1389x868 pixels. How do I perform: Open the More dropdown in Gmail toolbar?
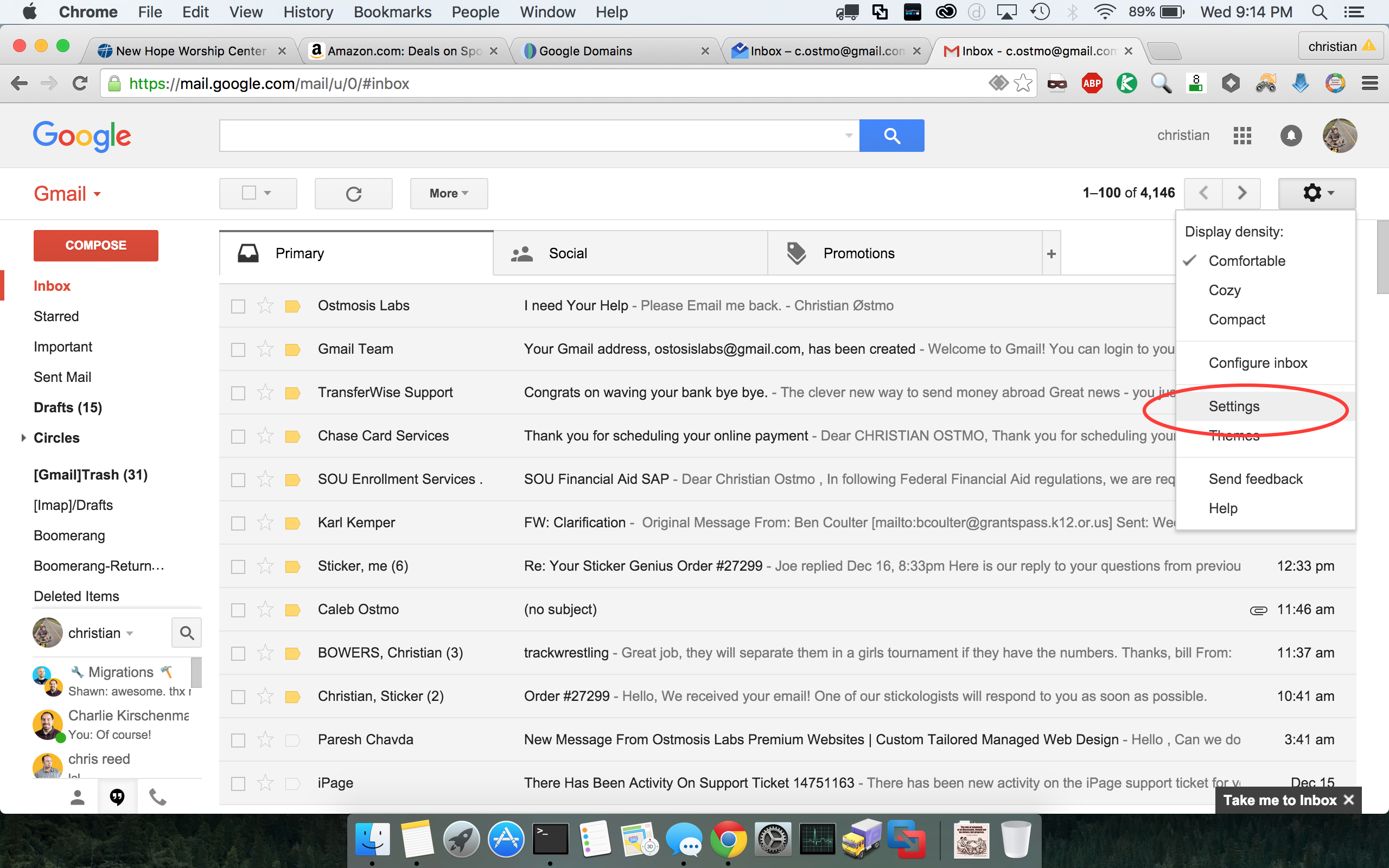(x=448, y=192)
